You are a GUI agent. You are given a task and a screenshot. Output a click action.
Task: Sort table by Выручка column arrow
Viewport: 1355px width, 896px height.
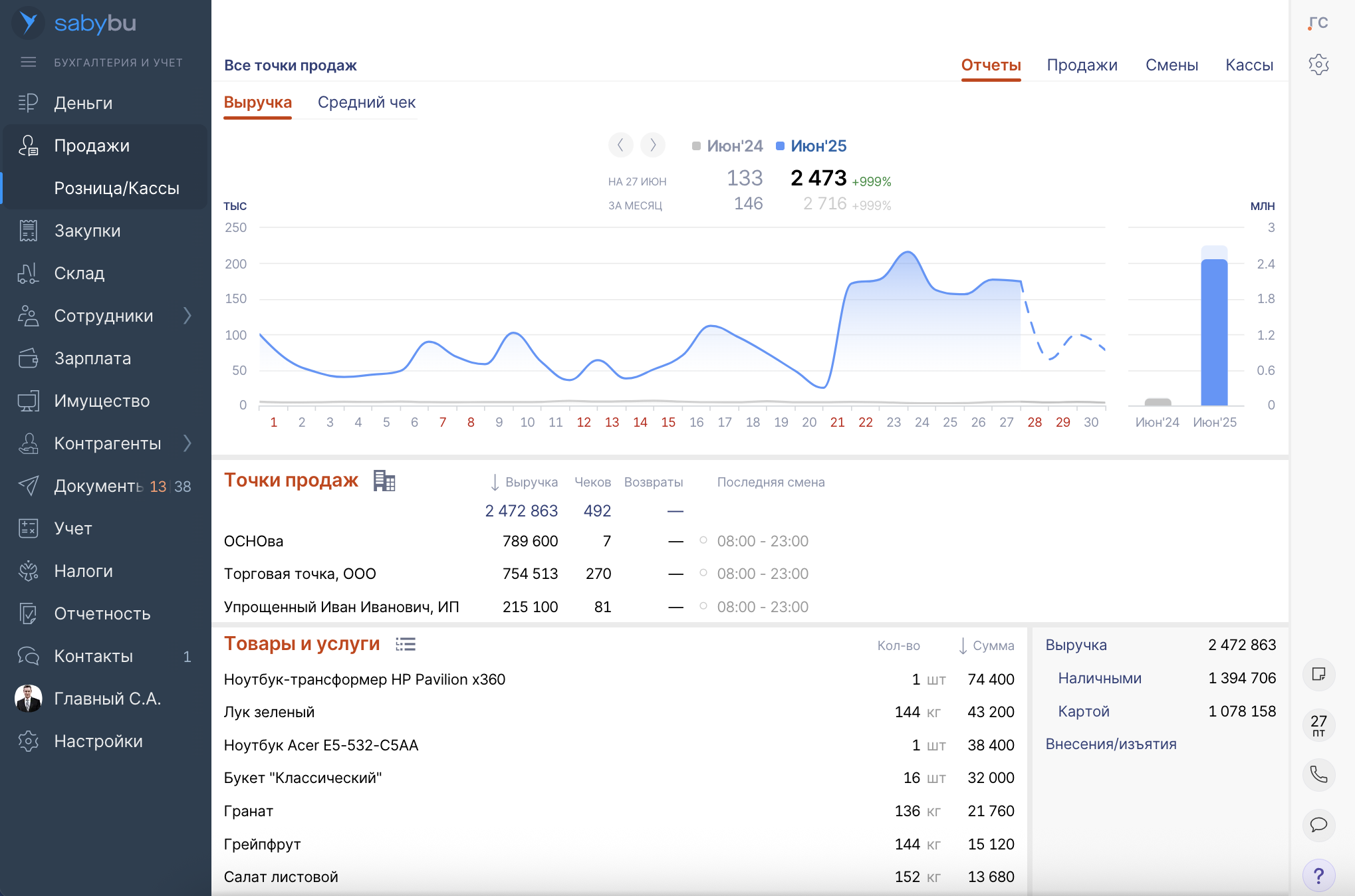pos(495,483)
